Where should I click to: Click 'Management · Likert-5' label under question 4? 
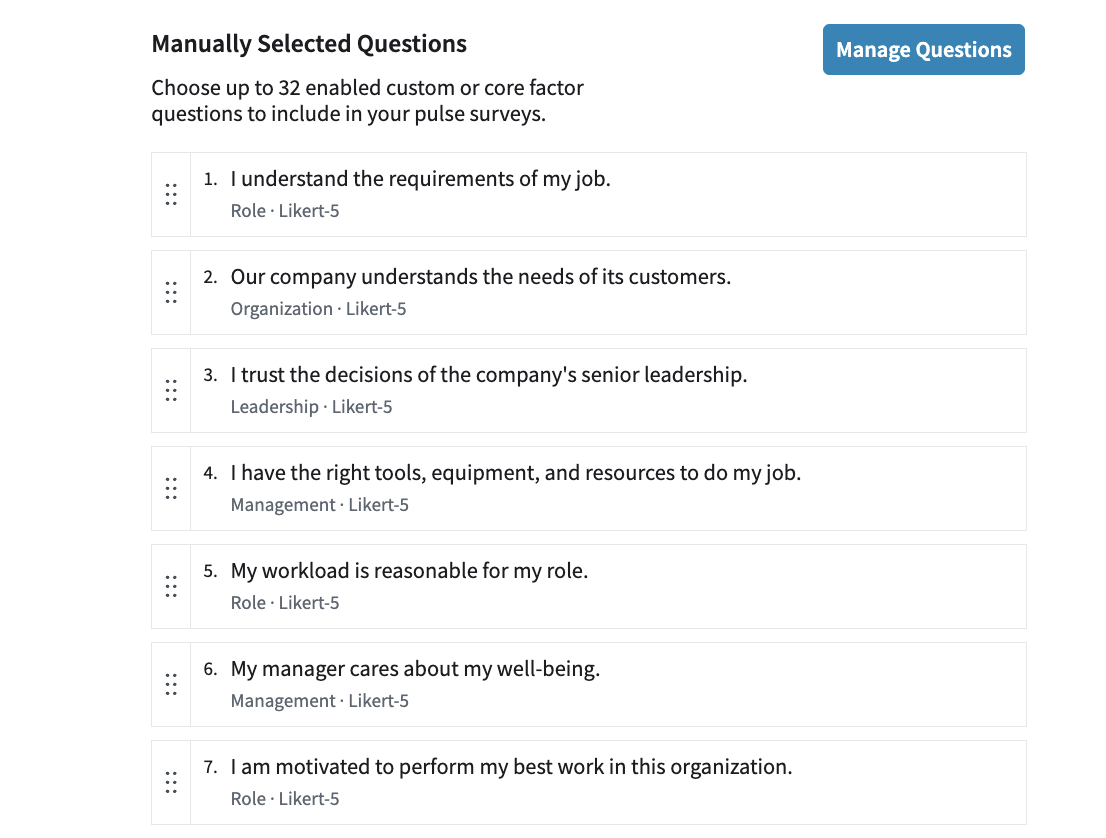[x=319, y=505]
